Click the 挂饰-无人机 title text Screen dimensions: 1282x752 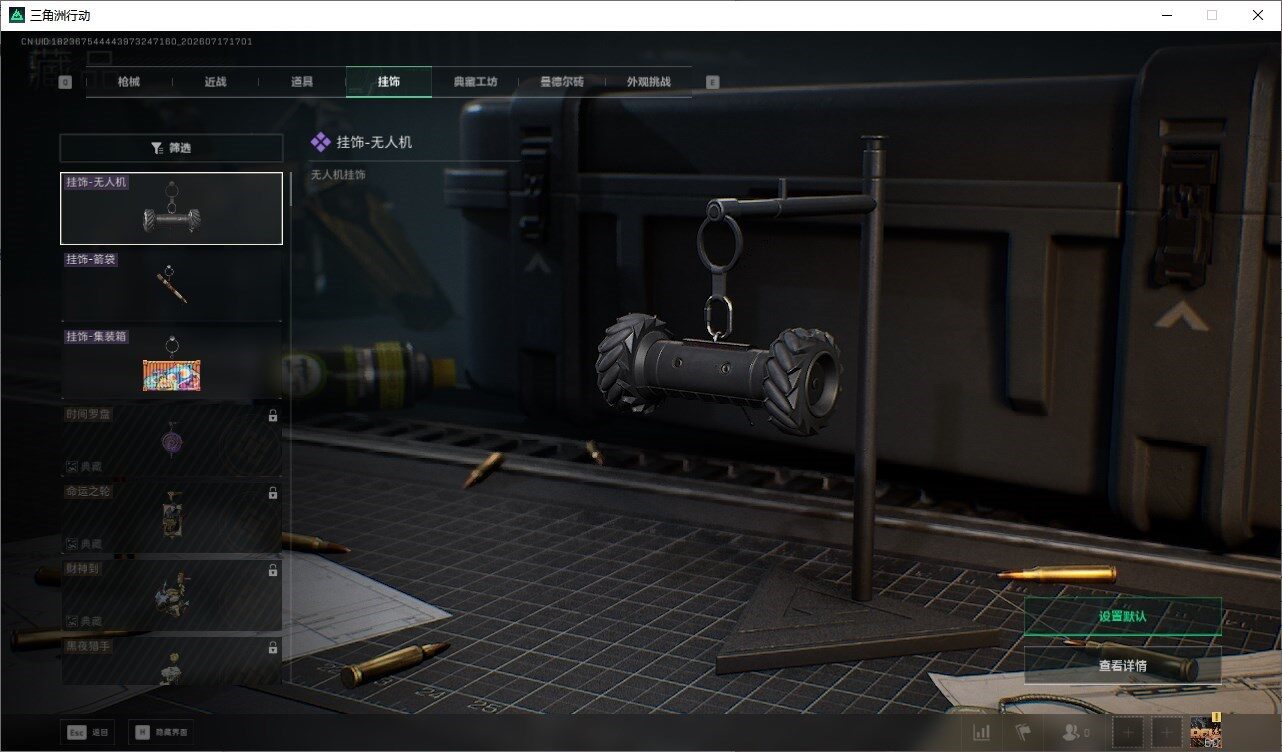374,142
